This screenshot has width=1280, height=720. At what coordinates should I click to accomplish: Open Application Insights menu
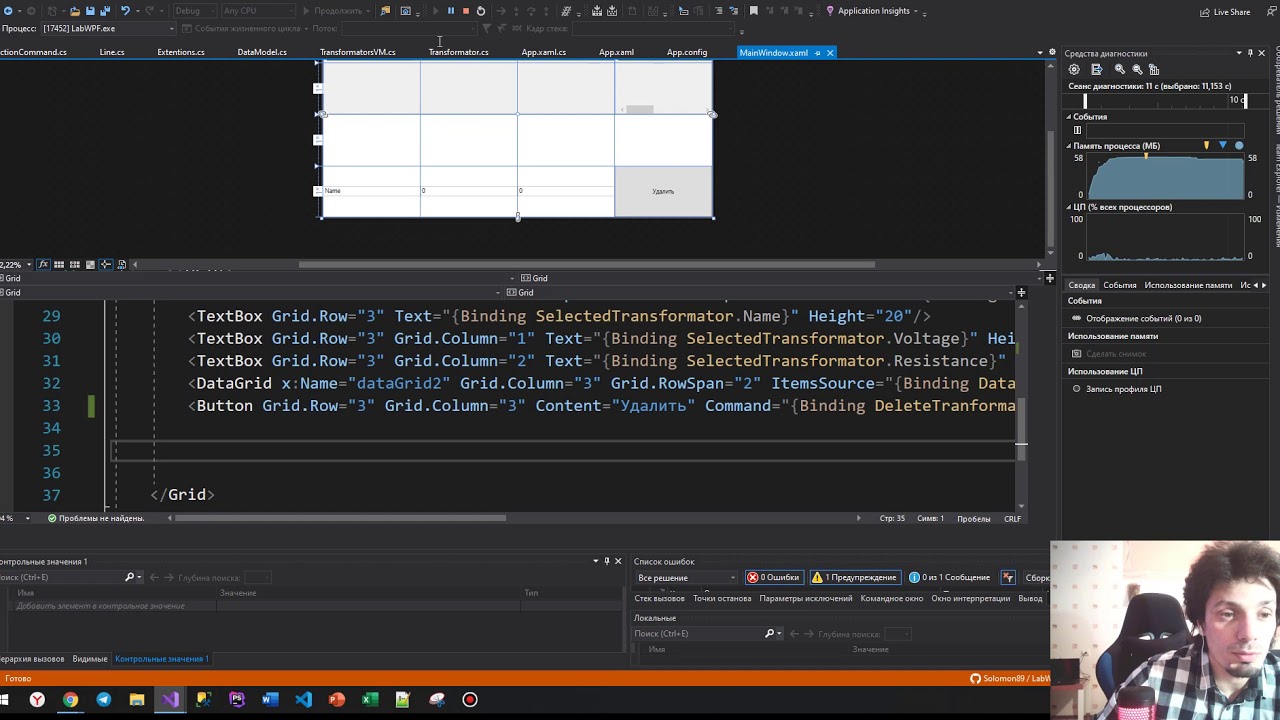[874, 11]
